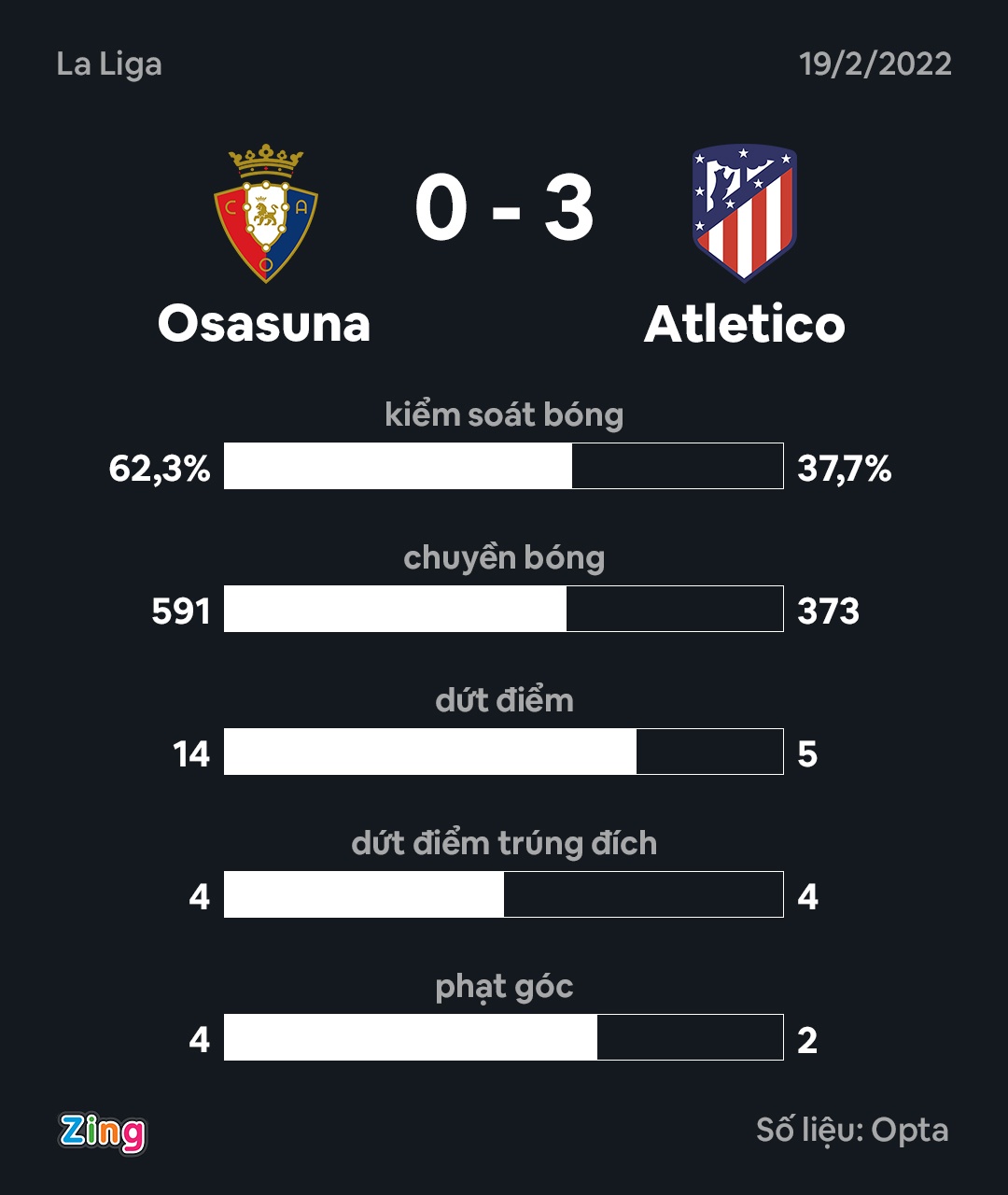Click the Osasuna team name
Image resolution: width=1008 pixels, height=1195 pixels.
point(264,324)
